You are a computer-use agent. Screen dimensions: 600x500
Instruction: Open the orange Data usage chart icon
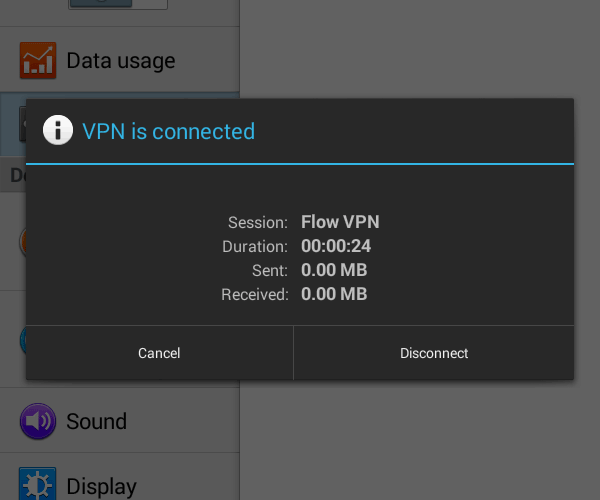tap(38, 60)
